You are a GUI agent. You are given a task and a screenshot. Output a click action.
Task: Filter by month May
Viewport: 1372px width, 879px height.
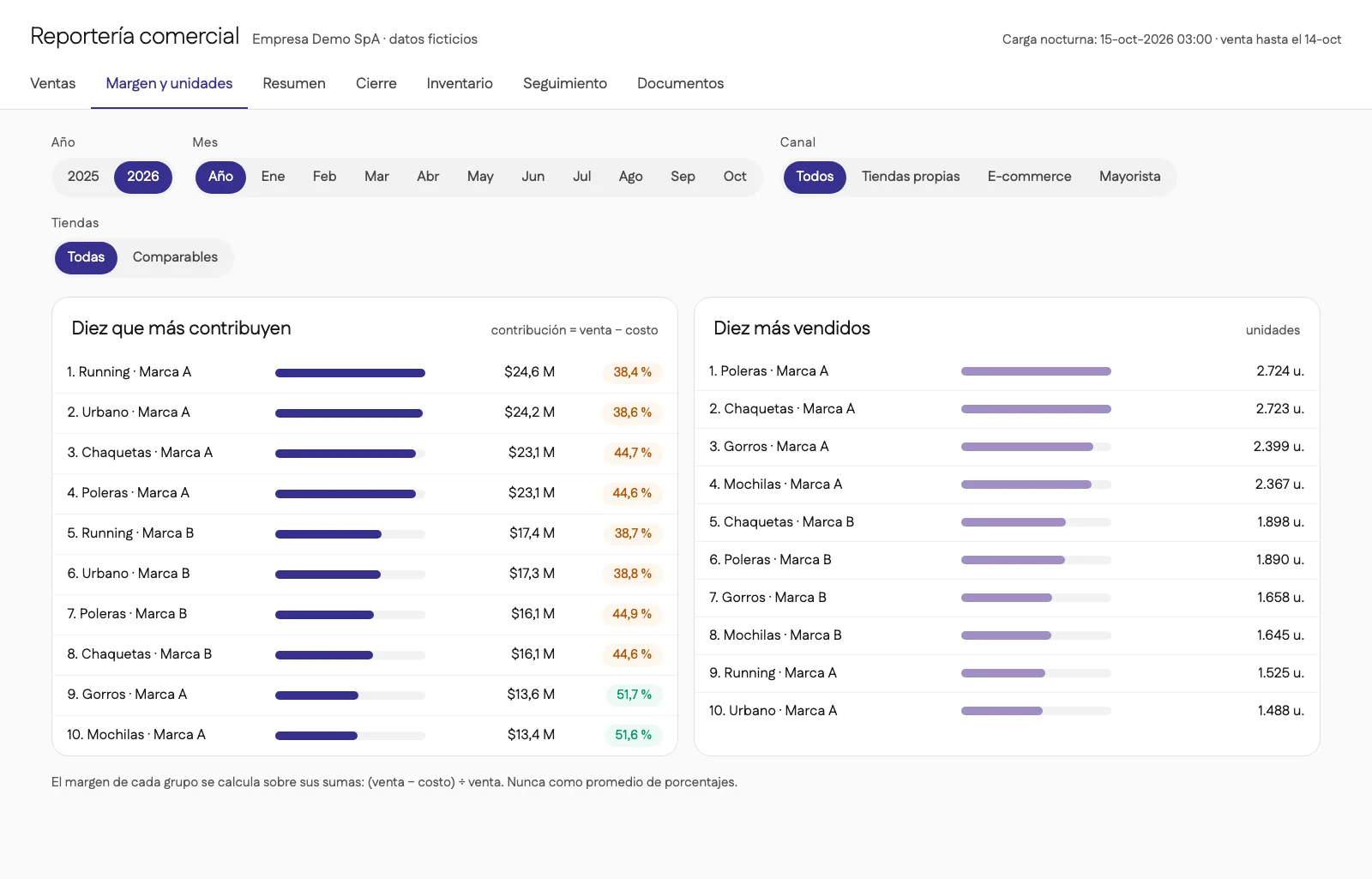[480, 177]
